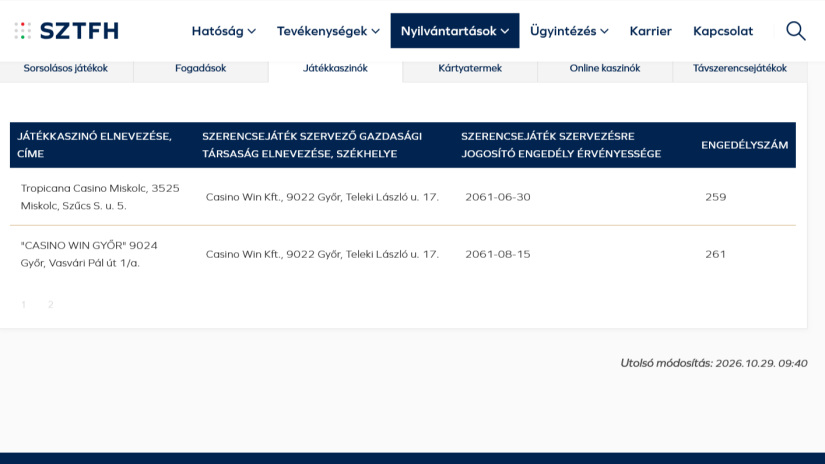Select the Játékkaszinók tab
This screenshot has height=464, width=825.
pos(335,68)
